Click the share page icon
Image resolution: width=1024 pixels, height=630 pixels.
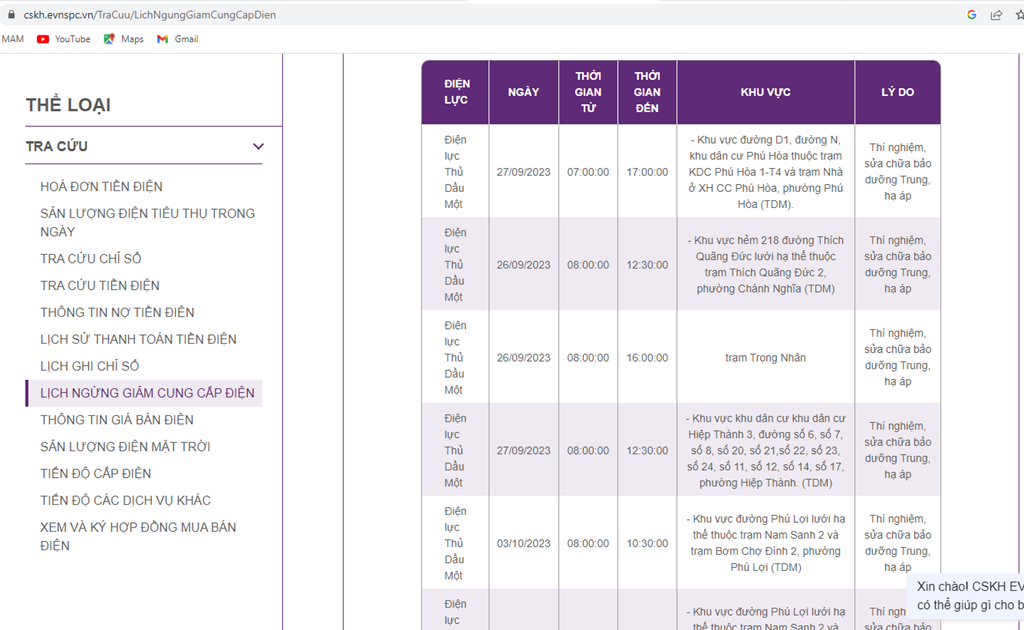[x=996, y=14]
